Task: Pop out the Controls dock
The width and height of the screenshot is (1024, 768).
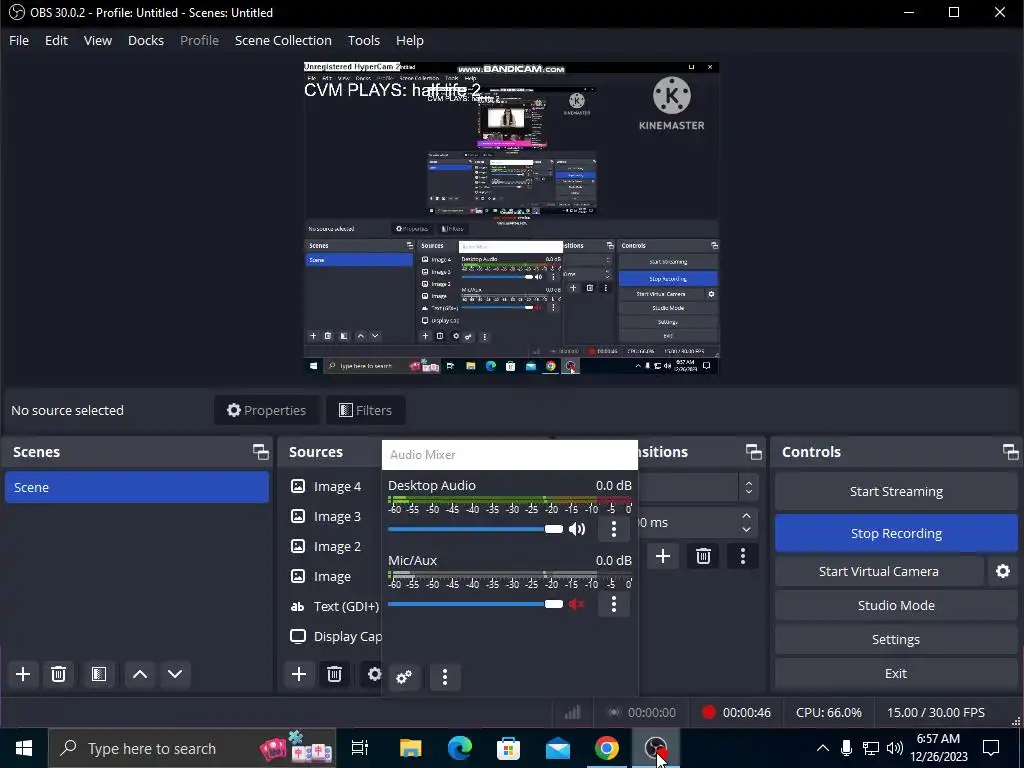Action: [x=1010, y=452]
